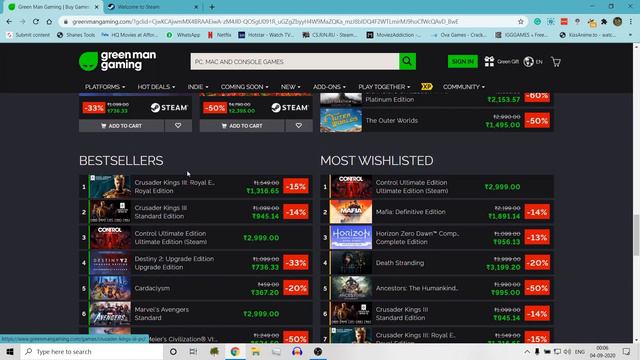
Task: Expand the COMMUNITY dropdown menu
Action: coord(464,87)
